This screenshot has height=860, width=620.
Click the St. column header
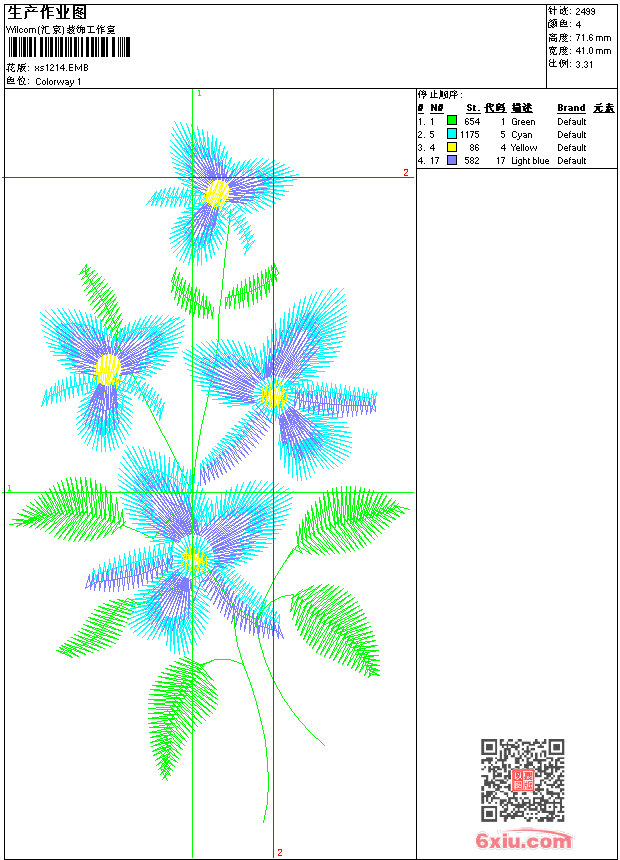pyautogui.click(x=473, y=108)
